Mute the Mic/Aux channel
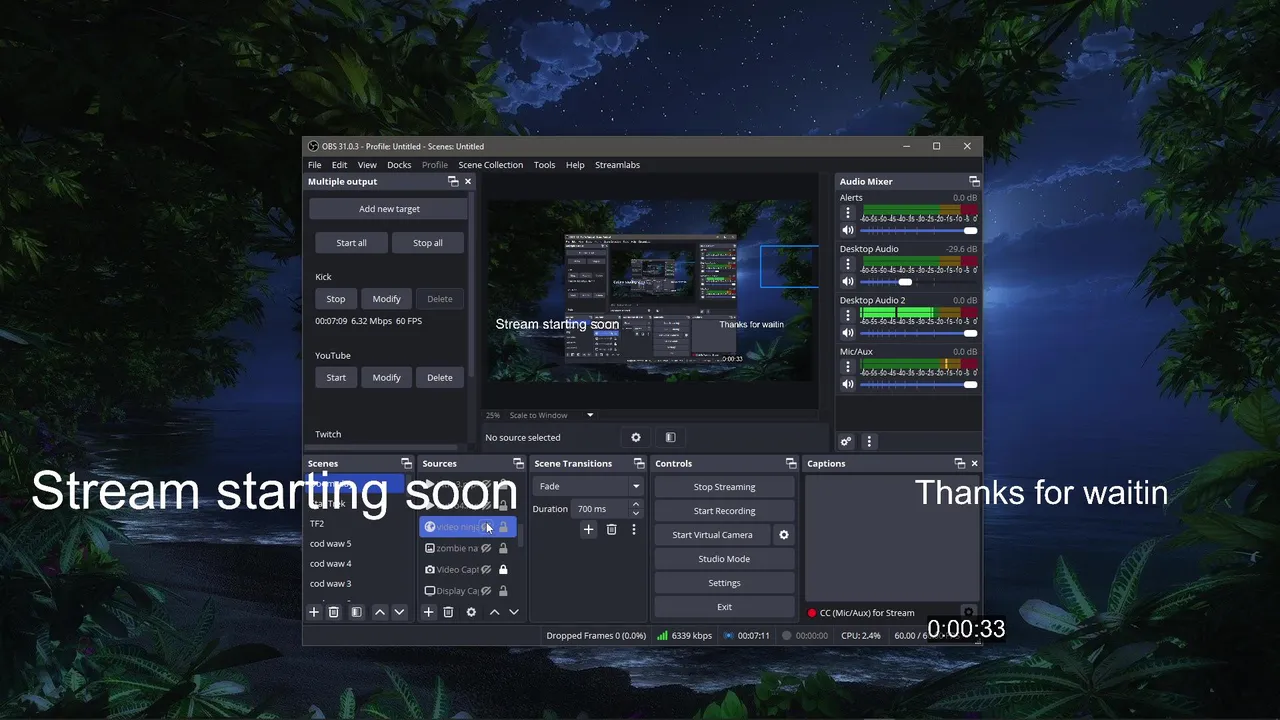The image size is (1280, 720). pyautogui.click(x=848, y=384)
